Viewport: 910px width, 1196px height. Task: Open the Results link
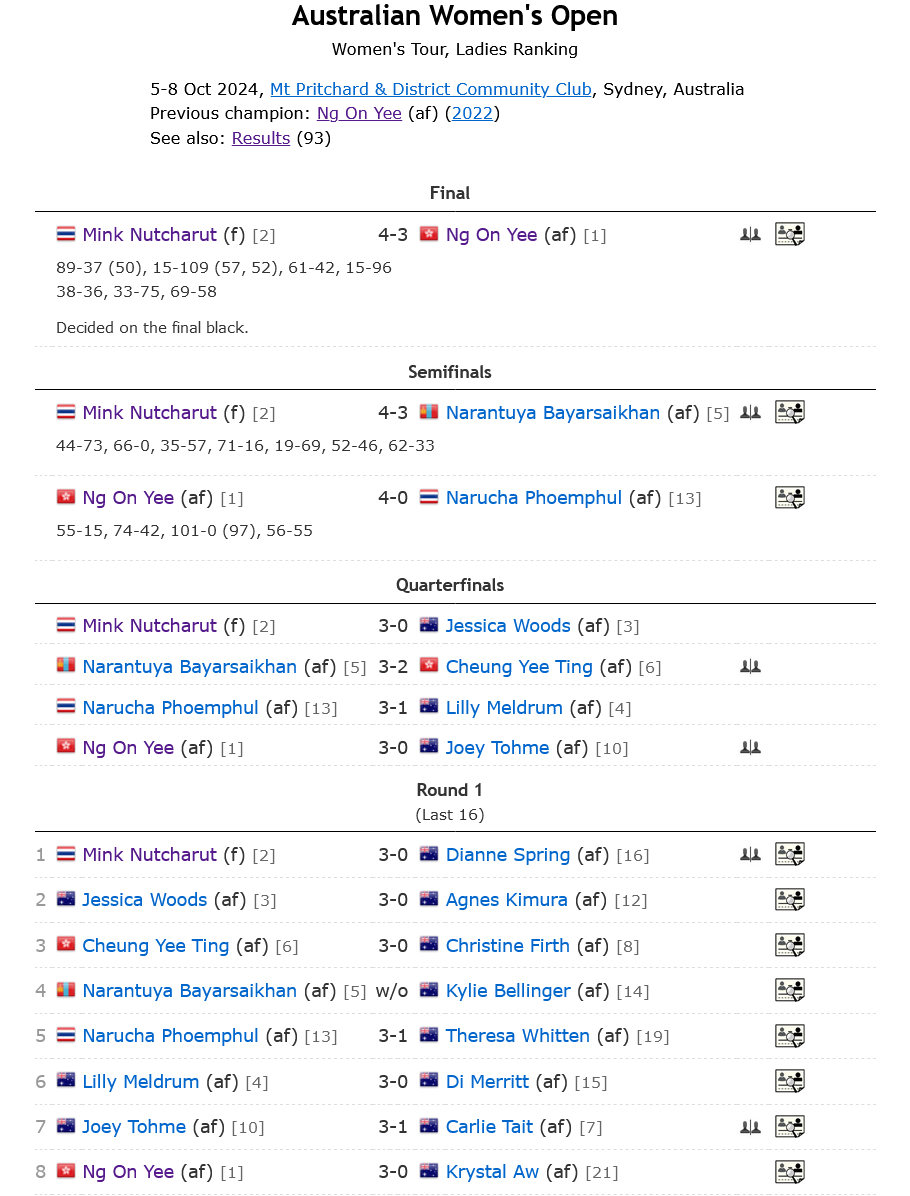click(261, 138)
